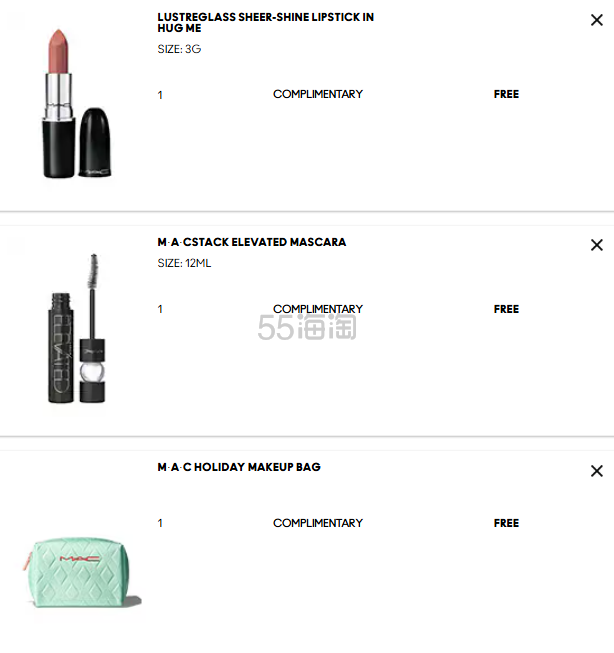The image size is (614, 653).
Task: Click the M·A·CStack Elevated Mascara title
Action: click(x=252, y=242)
